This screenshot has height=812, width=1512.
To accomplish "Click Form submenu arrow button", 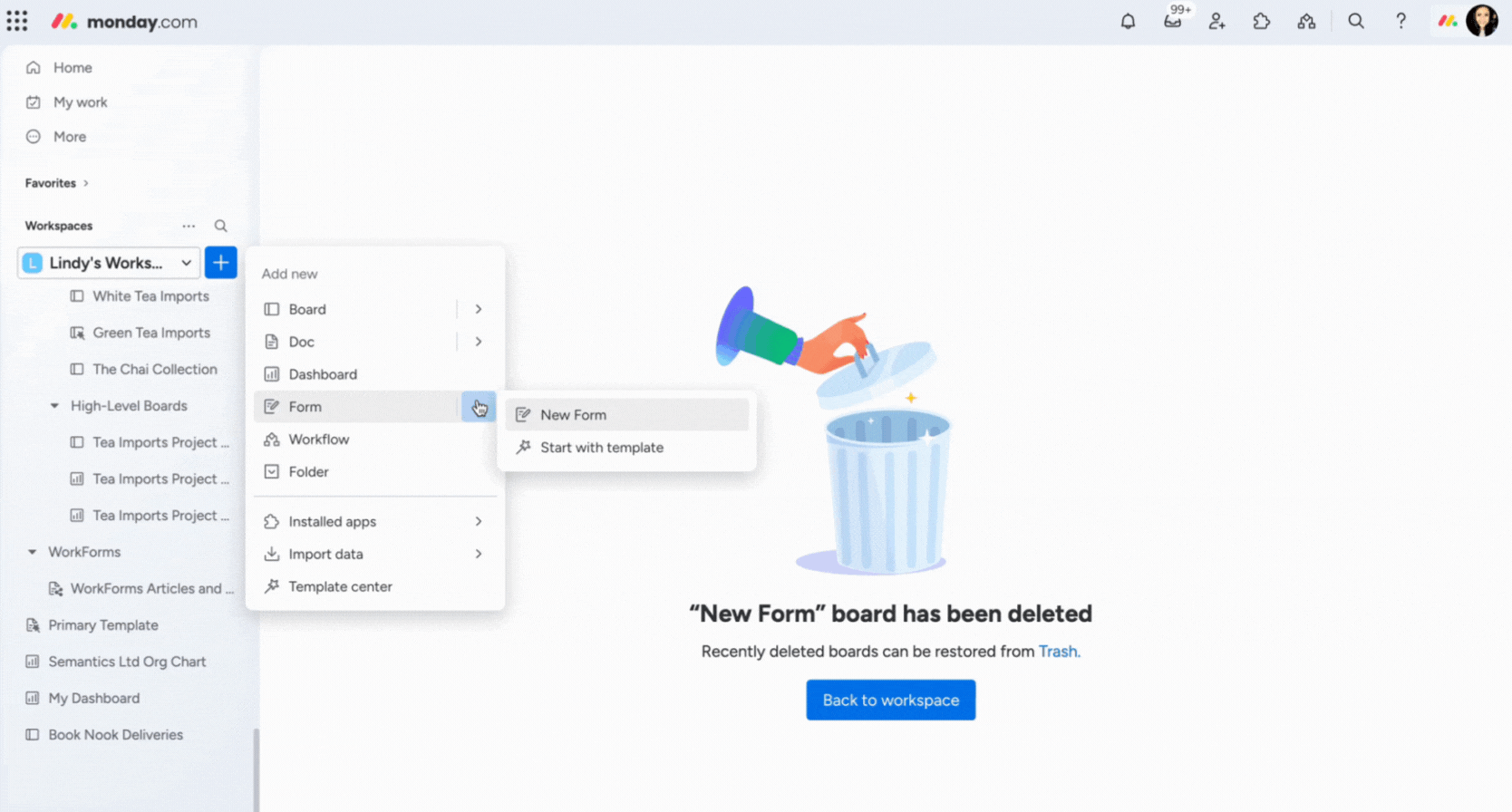I will [x=479, y=407].
